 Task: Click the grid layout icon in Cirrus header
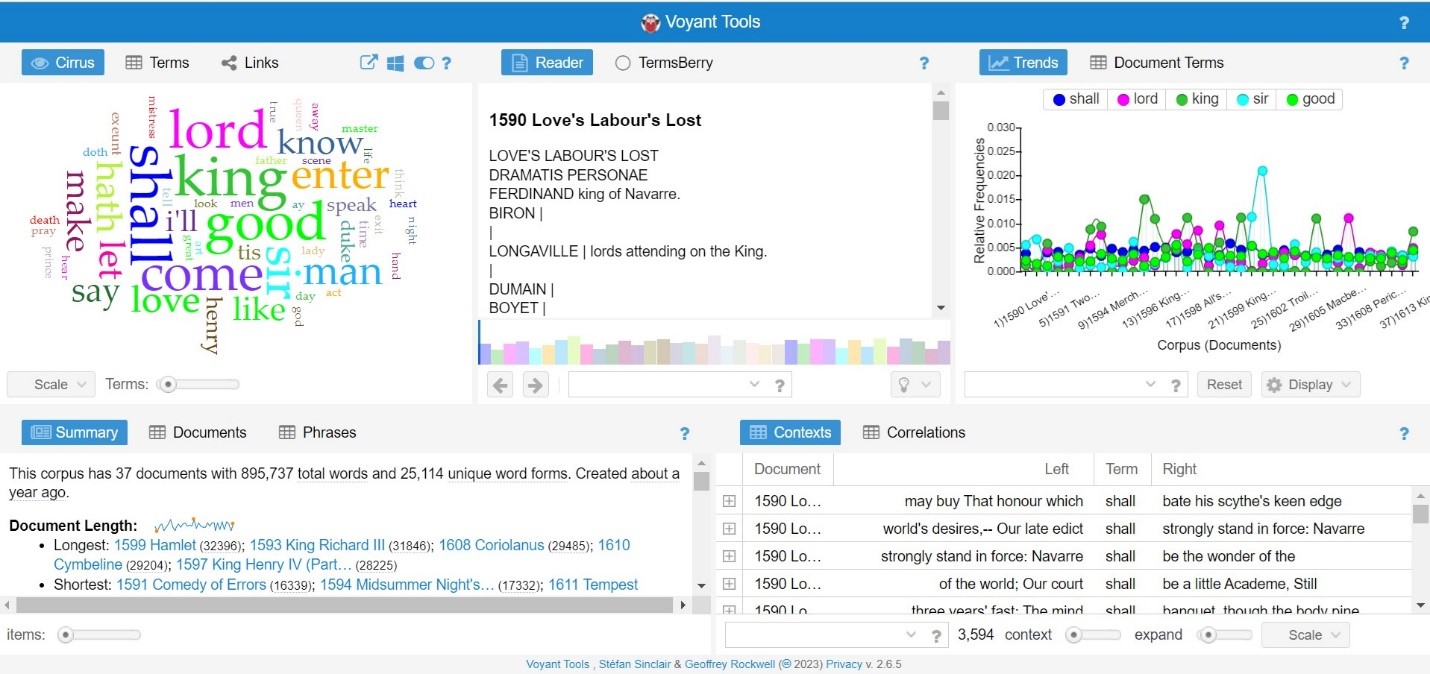tap(396, 63)
